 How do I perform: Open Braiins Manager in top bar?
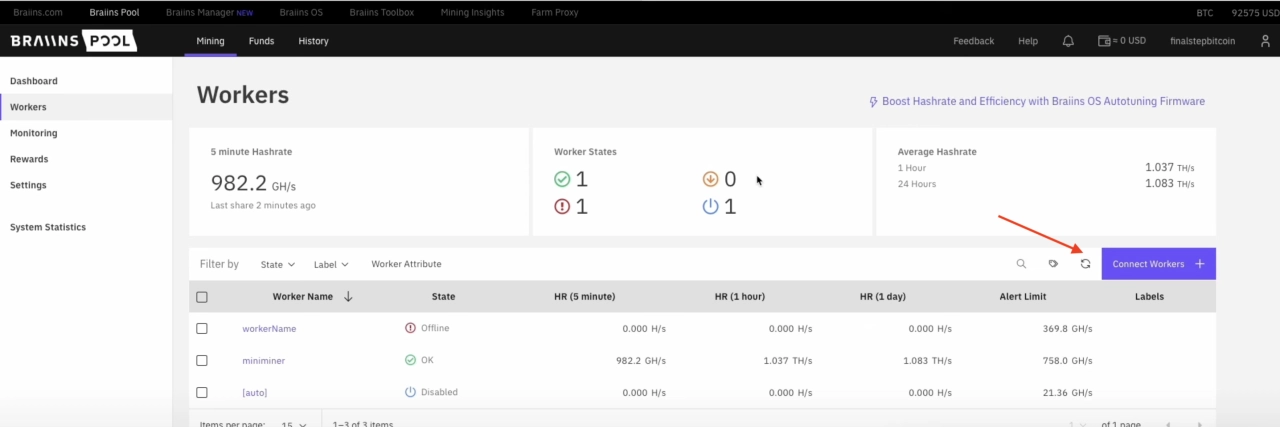[209, 12]
